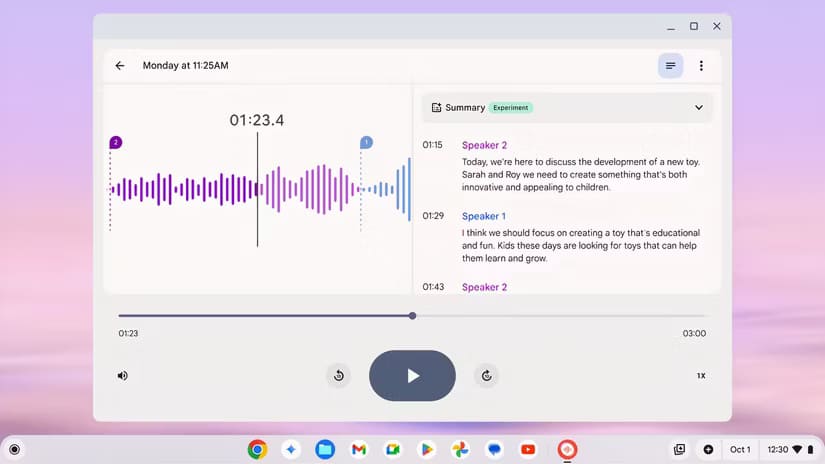825x464 pixels.
Task: Go back with the arrow beside Monday at 11:25AM
Action: coord(120,66)
